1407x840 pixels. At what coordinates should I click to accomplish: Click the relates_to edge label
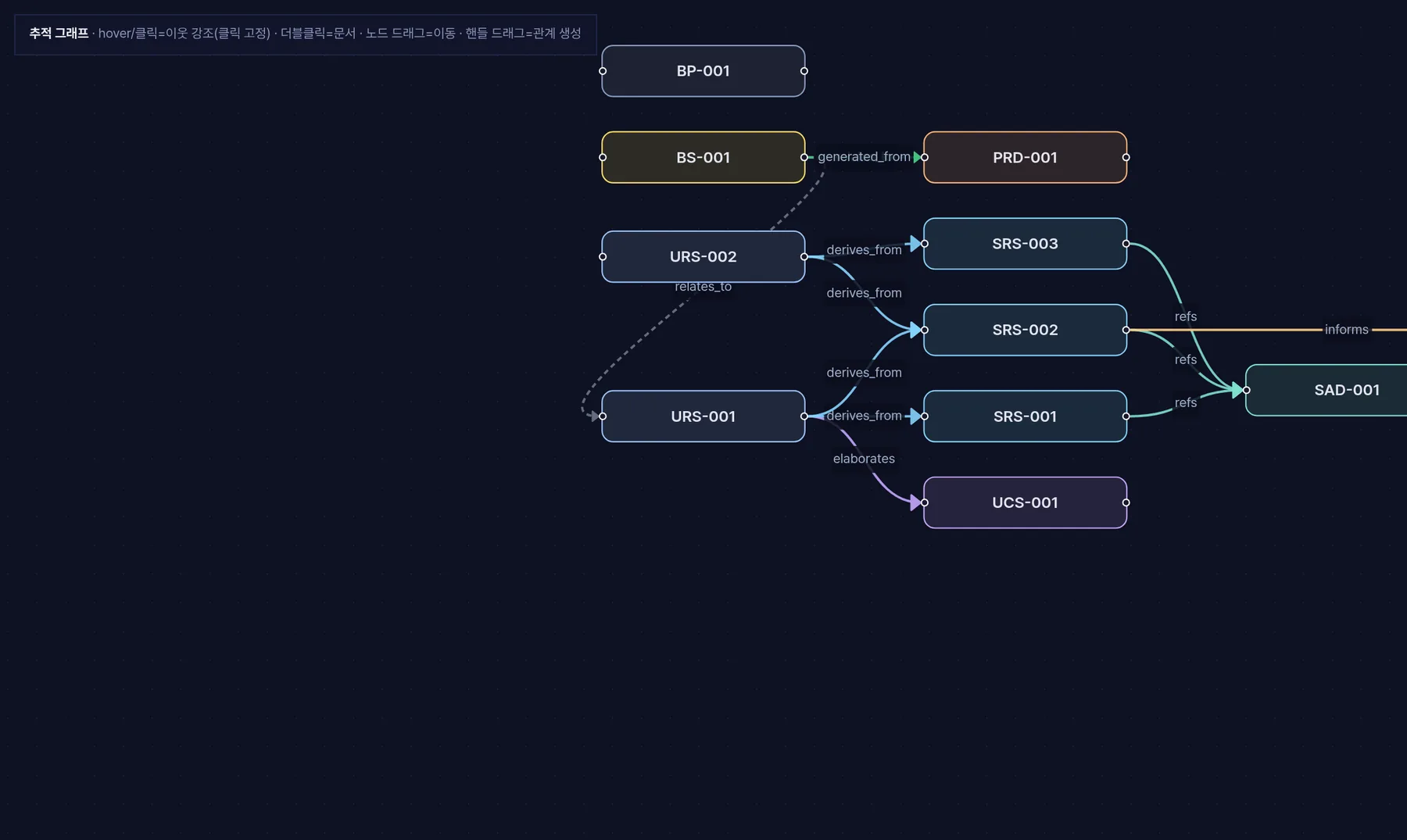point(703,287)
